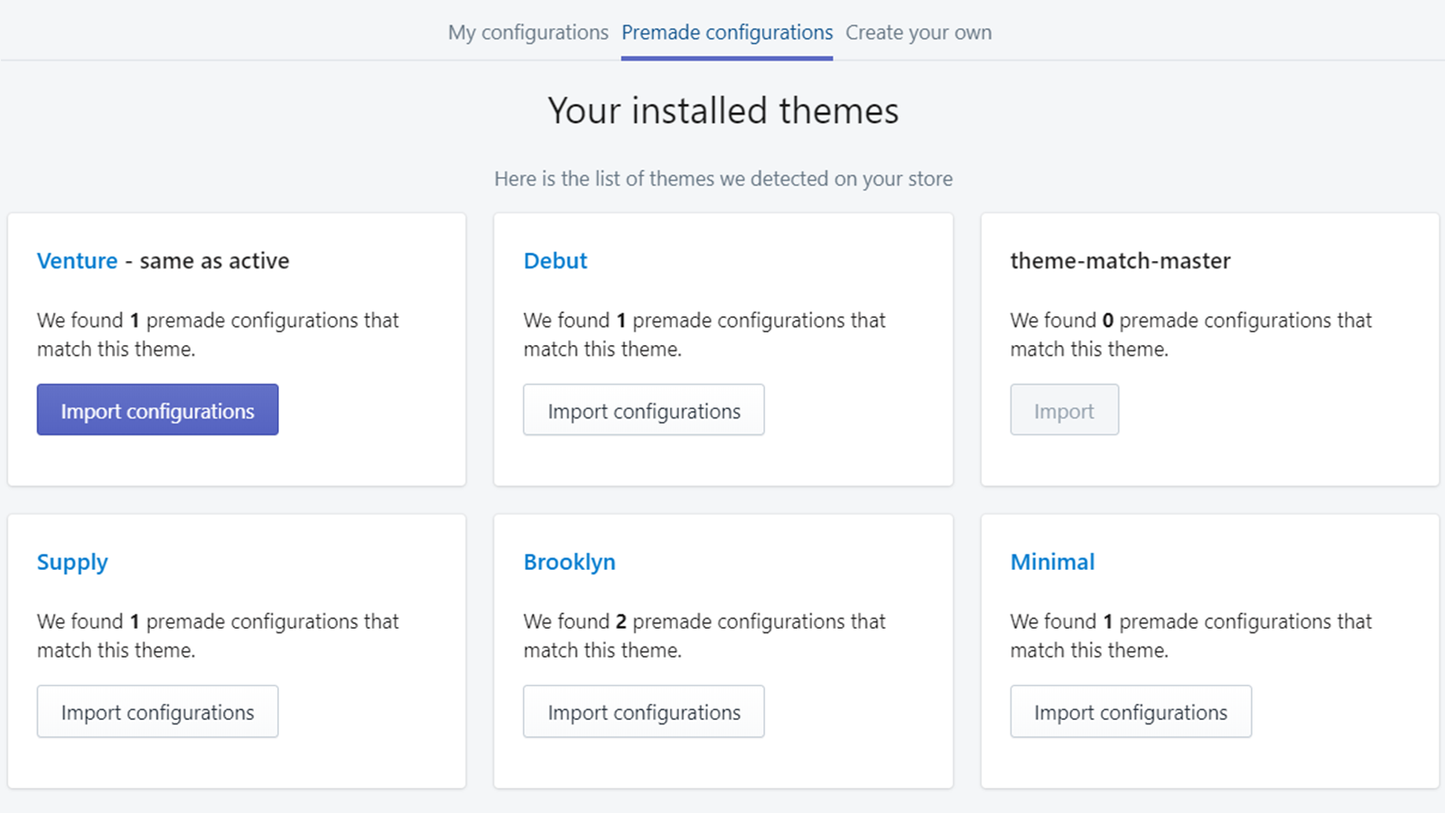Image resolution: width=1445 pixels, height=813 pixels.
Task: Click Supply's 'We found 1 premade' description
Action: (x=218, y=635)
